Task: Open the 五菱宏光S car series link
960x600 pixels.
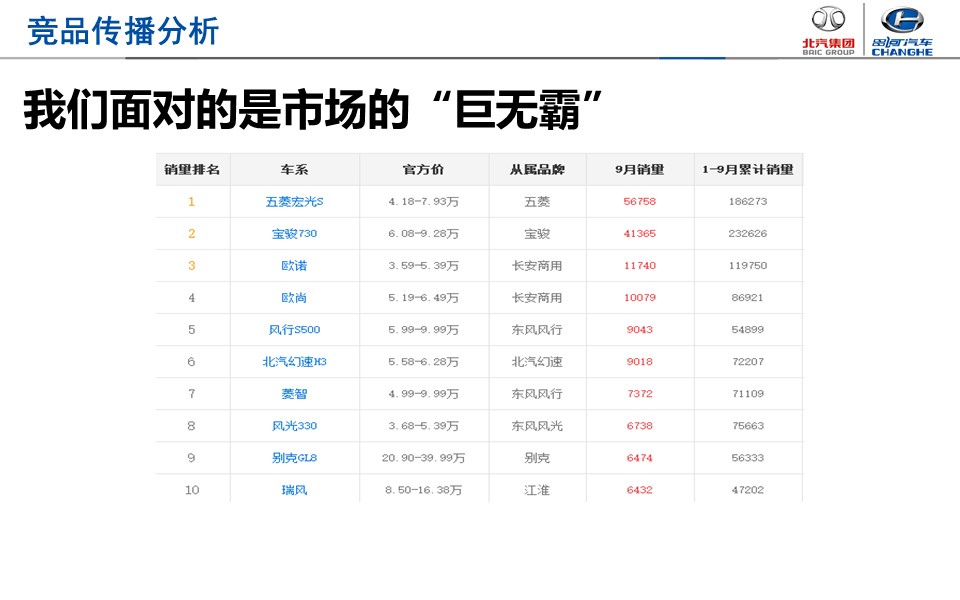Action: (x=294, y=201)
